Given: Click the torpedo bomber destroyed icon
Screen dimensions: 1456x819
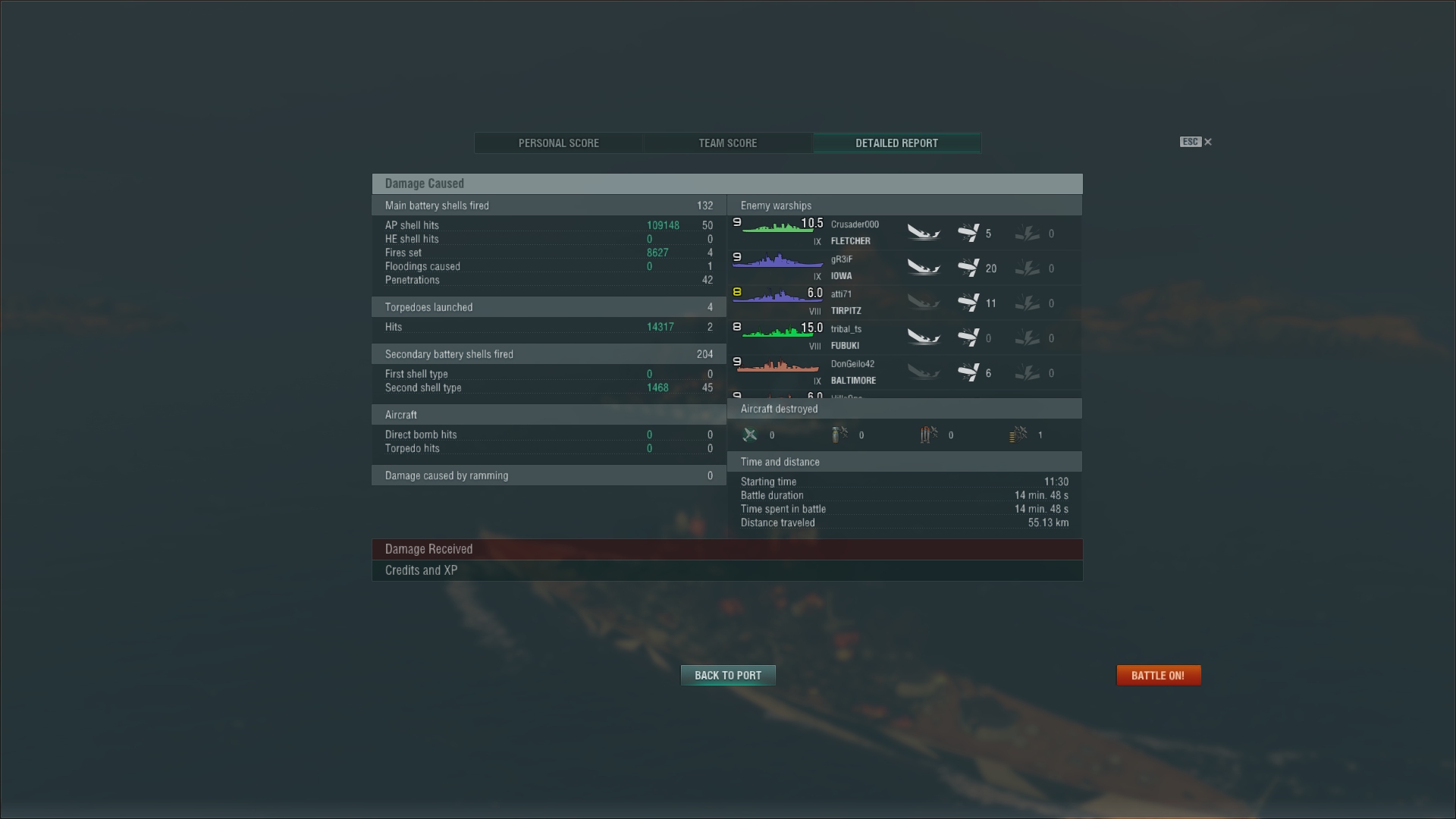Looking at the screenshot, I should click(x=929, y=435).
